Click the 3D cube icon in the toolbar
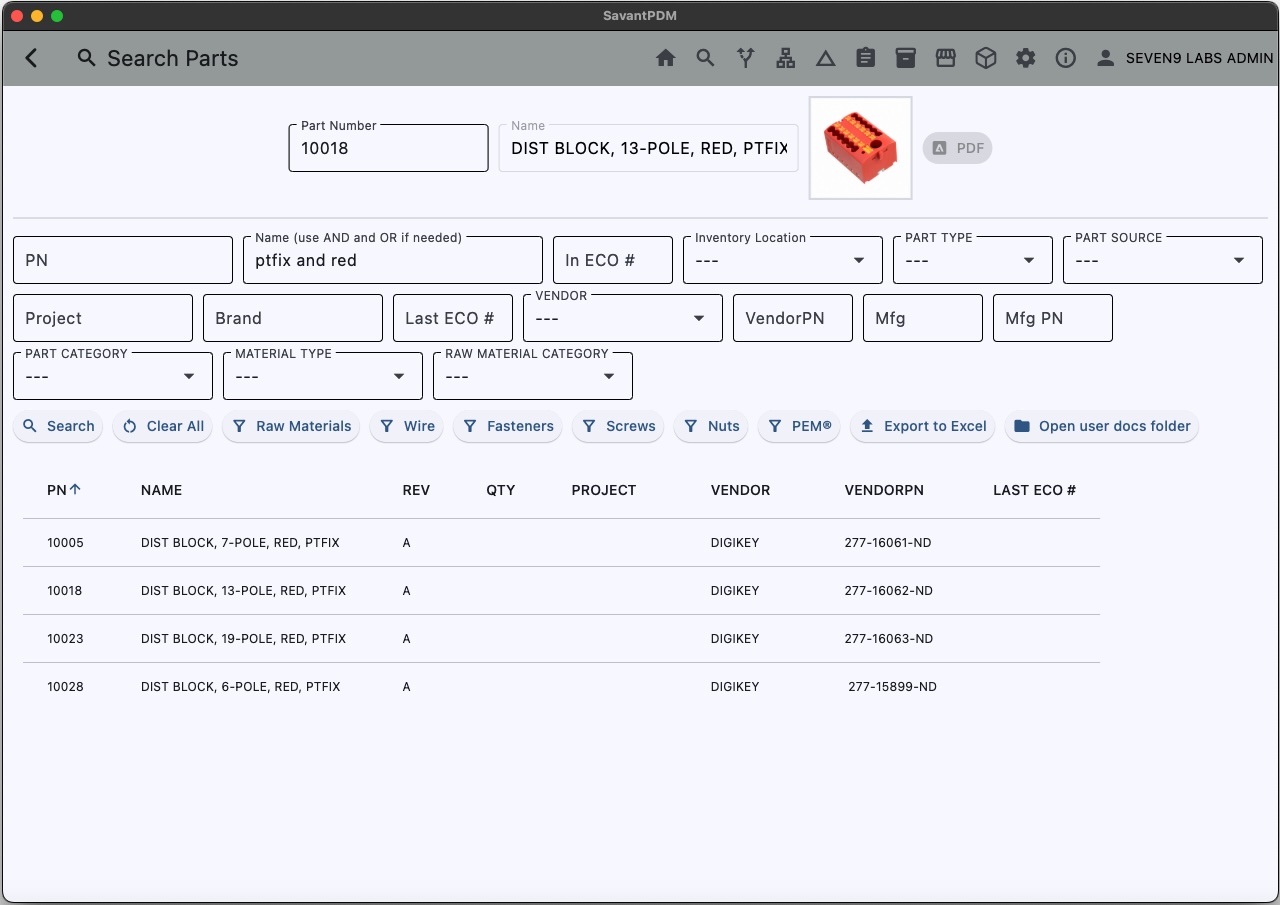Screen dimensions: 1280x905 pyautogui.click(x=985, y=58)
